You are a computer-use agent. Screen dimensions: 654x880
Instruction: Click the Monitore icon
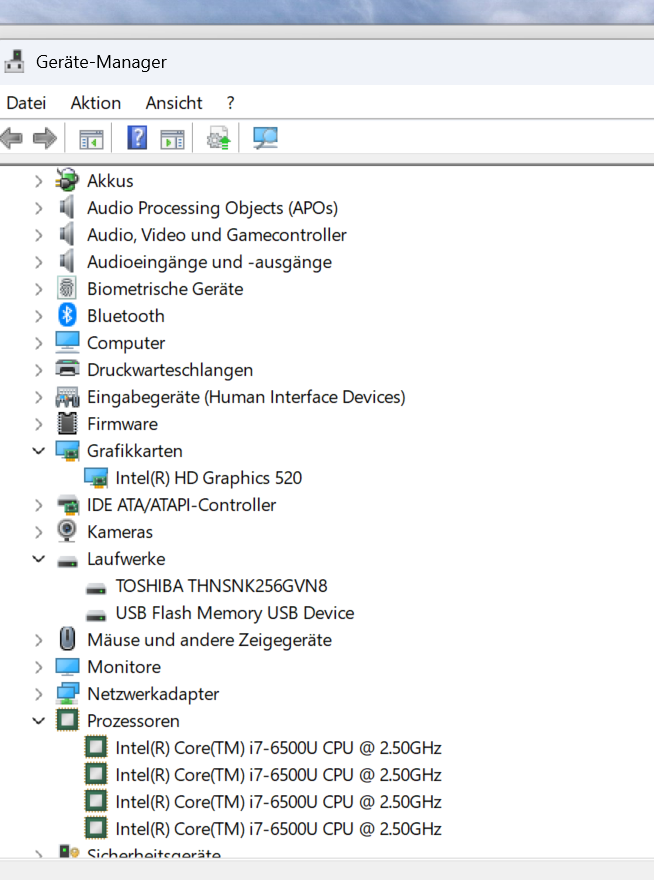tap(67, 667)
